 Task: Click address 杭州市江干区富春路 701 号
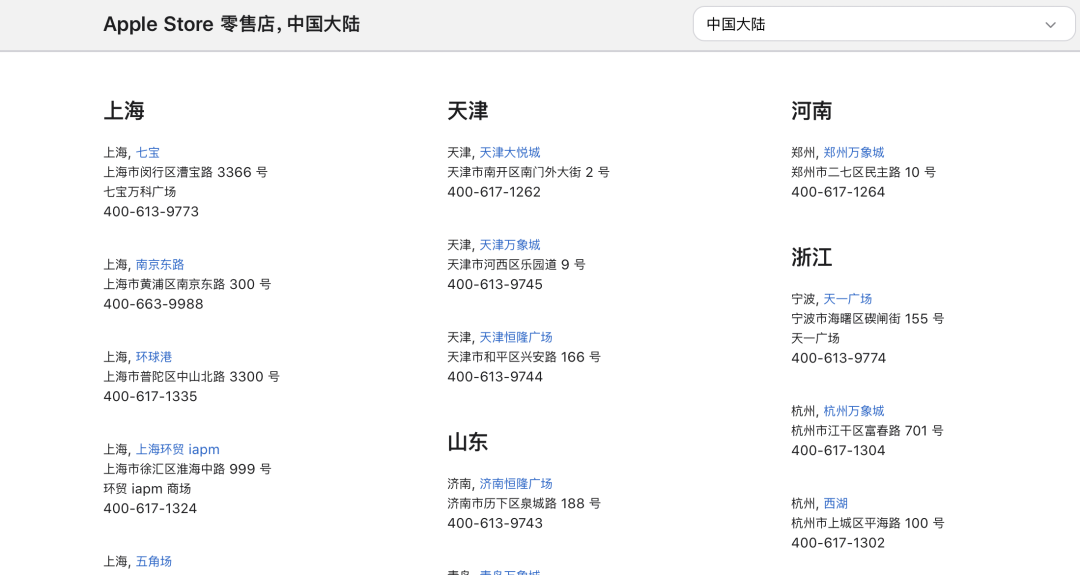pos(867,430)
